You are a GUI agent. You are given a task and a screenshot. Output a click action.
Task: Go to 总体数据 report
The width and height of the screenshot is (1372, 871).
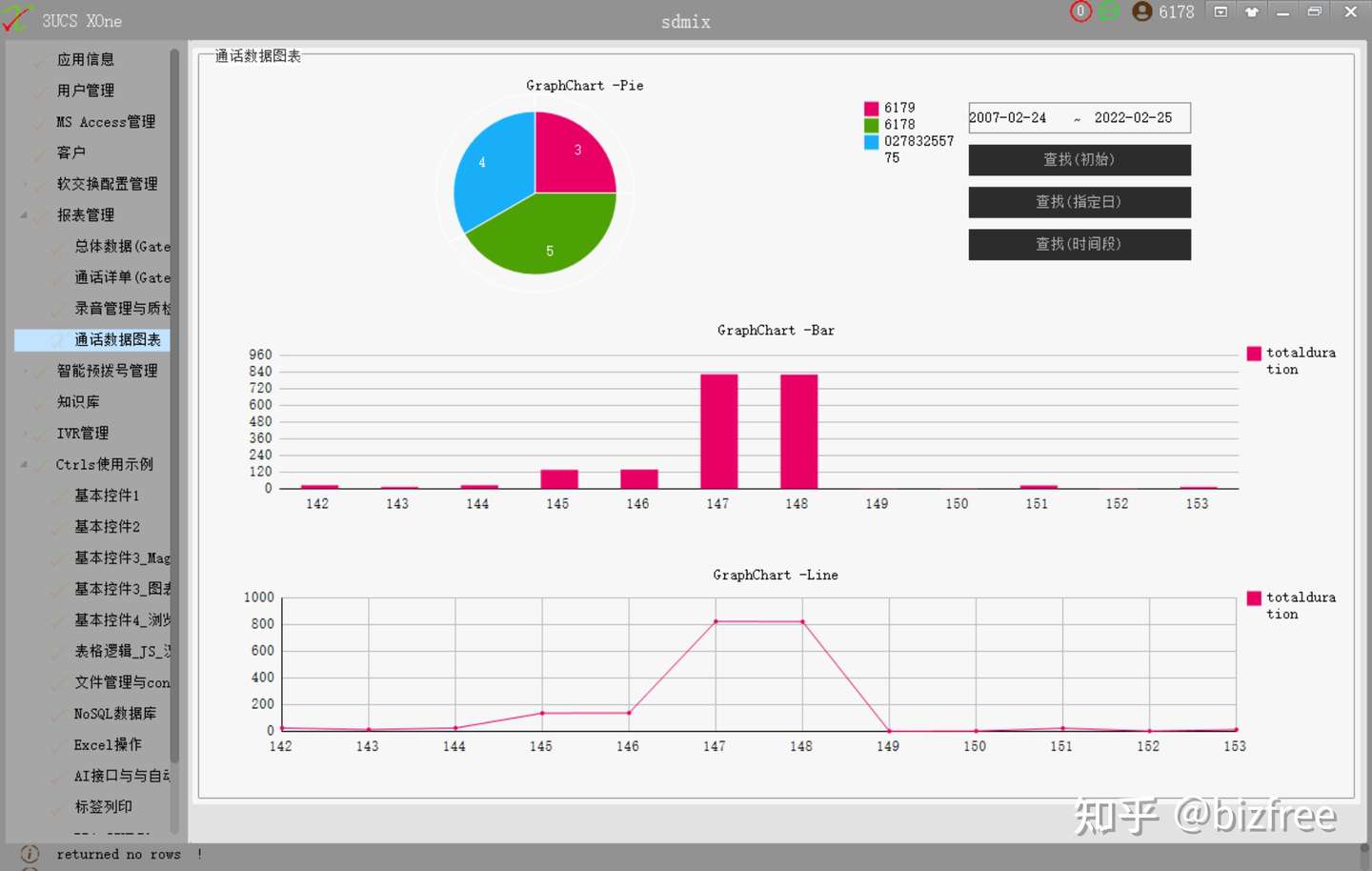click(122, 247)
